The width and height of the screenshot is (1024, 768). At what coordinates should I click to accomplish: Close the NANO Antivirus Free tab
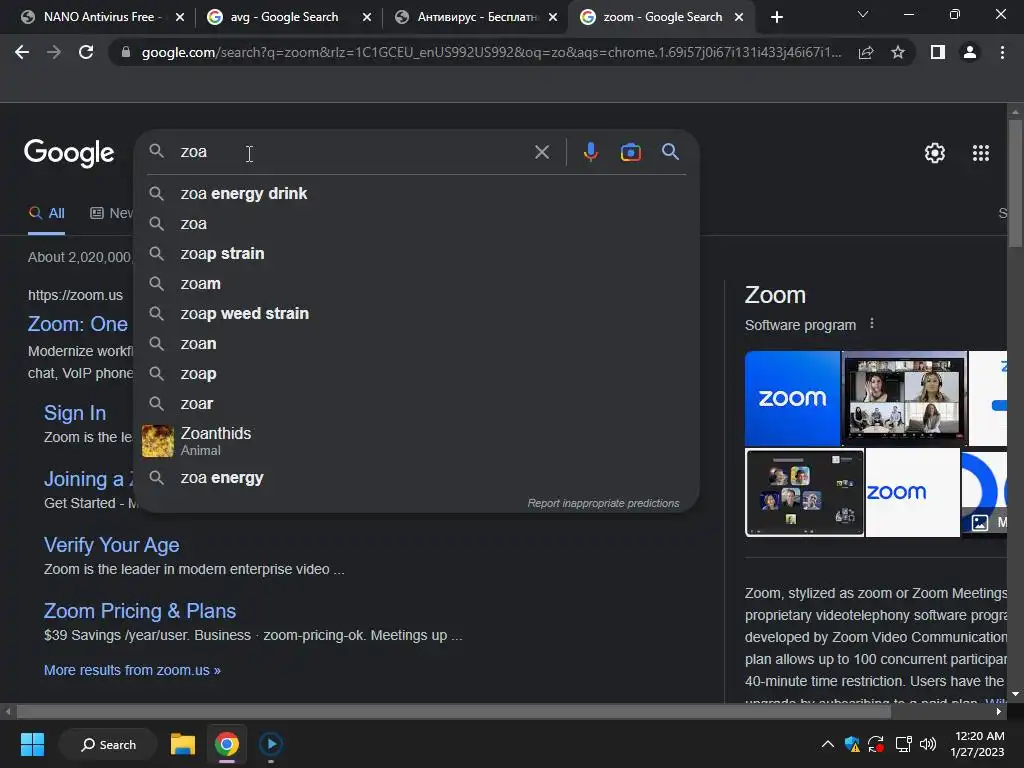tap(180, 17)
